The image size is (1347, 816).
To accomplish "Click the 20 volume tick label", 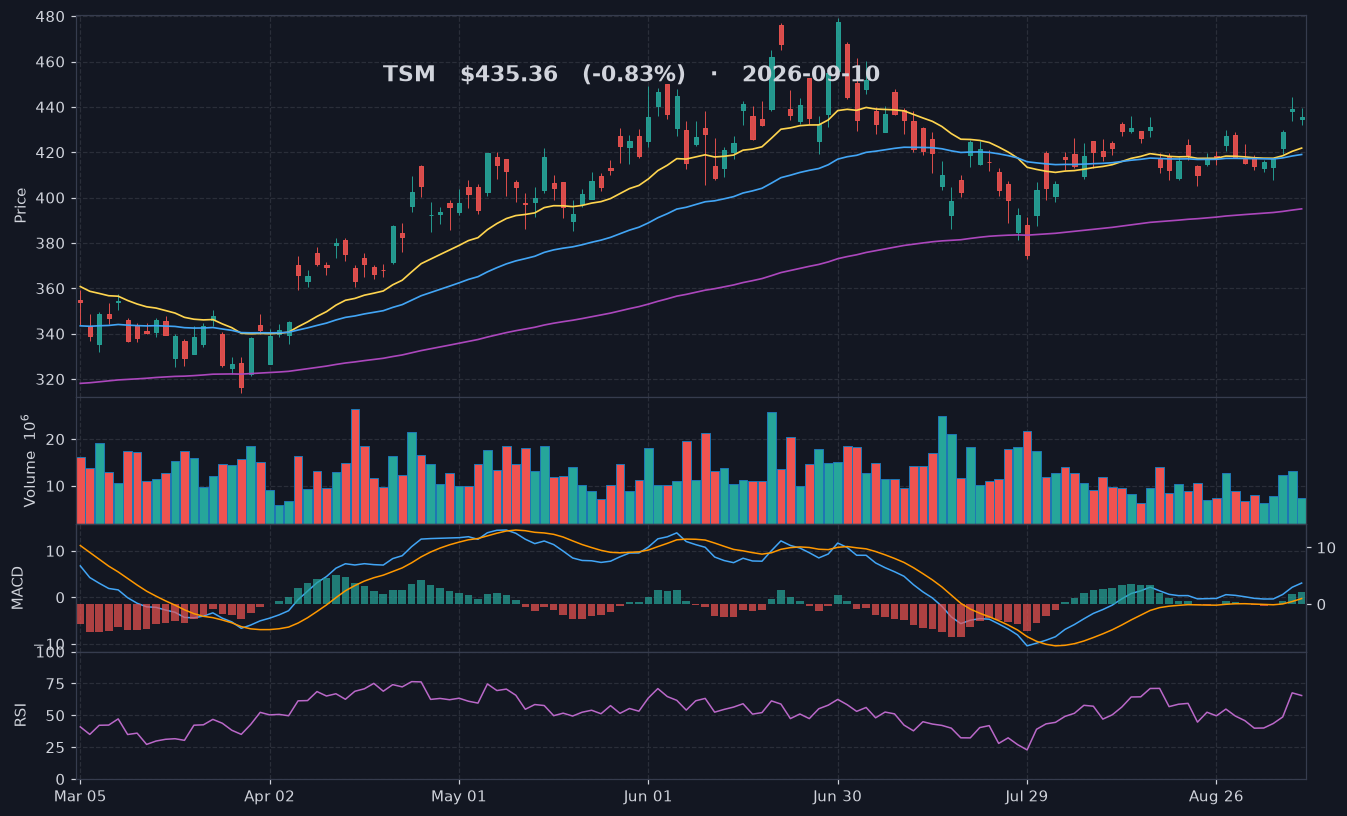I will click(x=57, y=440).
